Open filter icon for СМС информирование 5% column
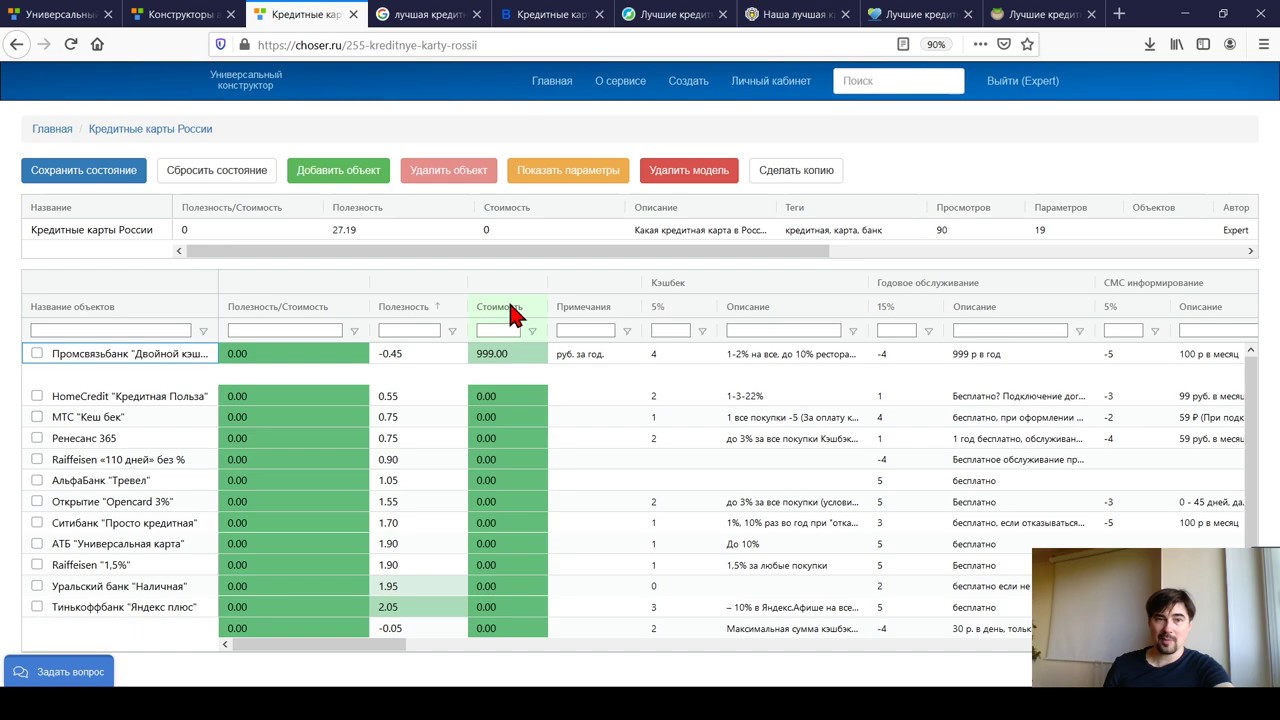1280x720 pixels. click(1155, 331)
